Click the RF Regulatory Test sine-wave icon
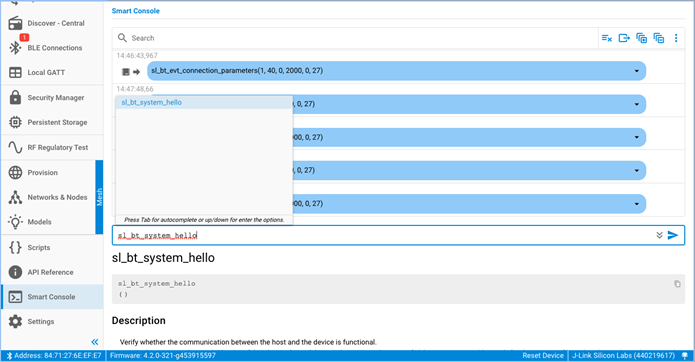The width and height of the screenshot is (695, 362). (15, 147)
